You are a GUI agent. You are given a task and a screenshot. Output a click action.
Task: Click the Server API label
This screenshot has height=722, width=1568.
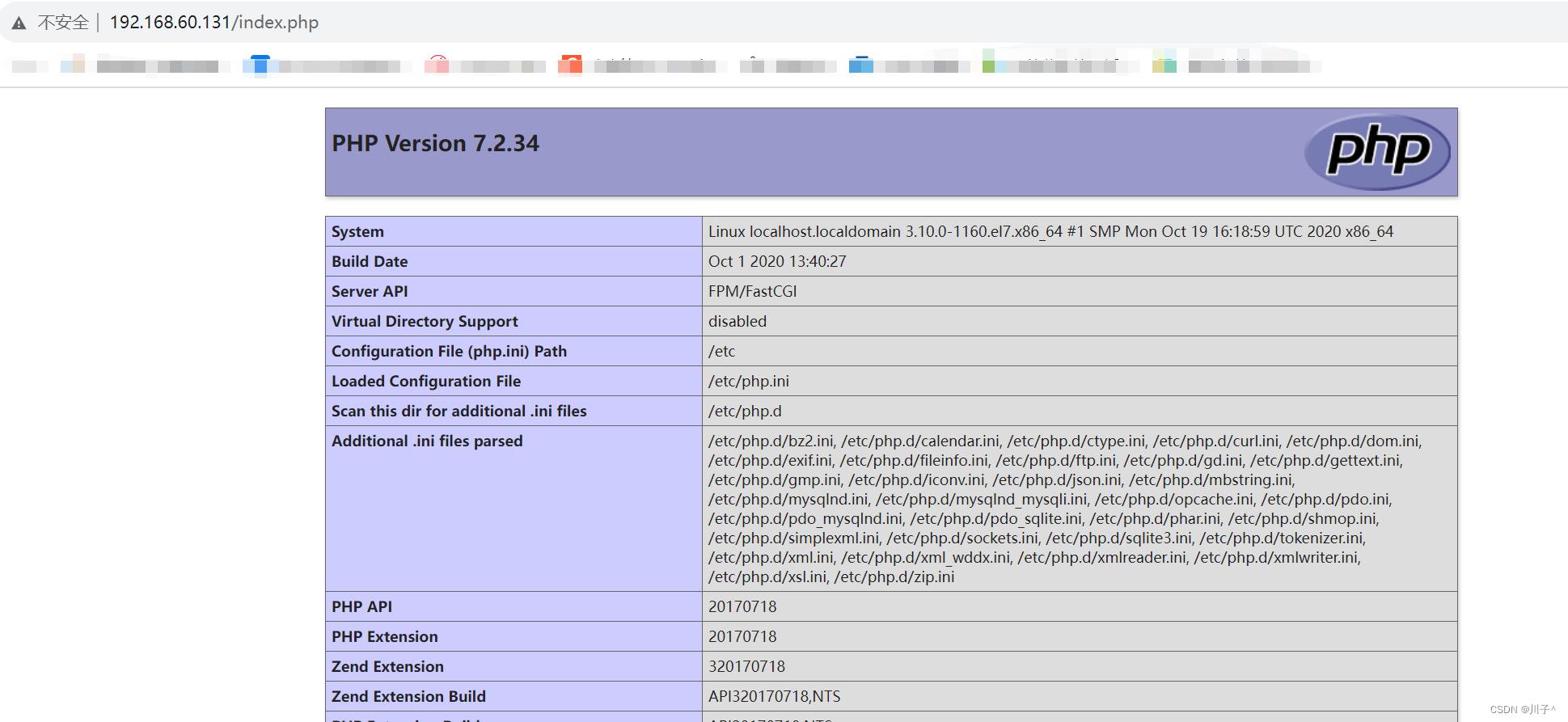point(370,292)
